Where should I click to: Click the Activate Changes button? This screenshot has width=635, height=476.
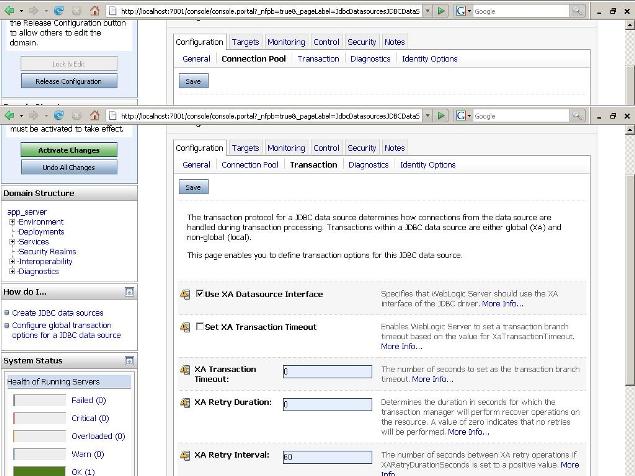[x=69, y=150]
